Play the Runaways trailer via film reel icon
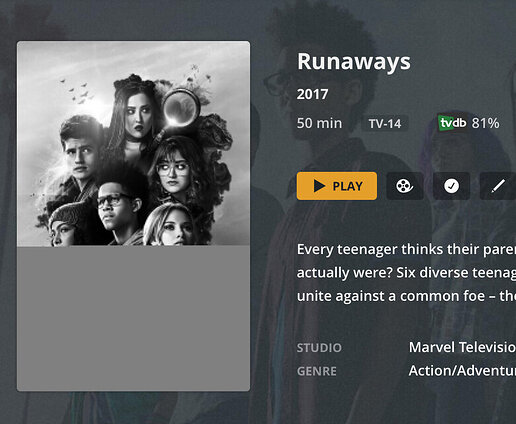This screenshot has width=516, height=424. tap(405, 186)
